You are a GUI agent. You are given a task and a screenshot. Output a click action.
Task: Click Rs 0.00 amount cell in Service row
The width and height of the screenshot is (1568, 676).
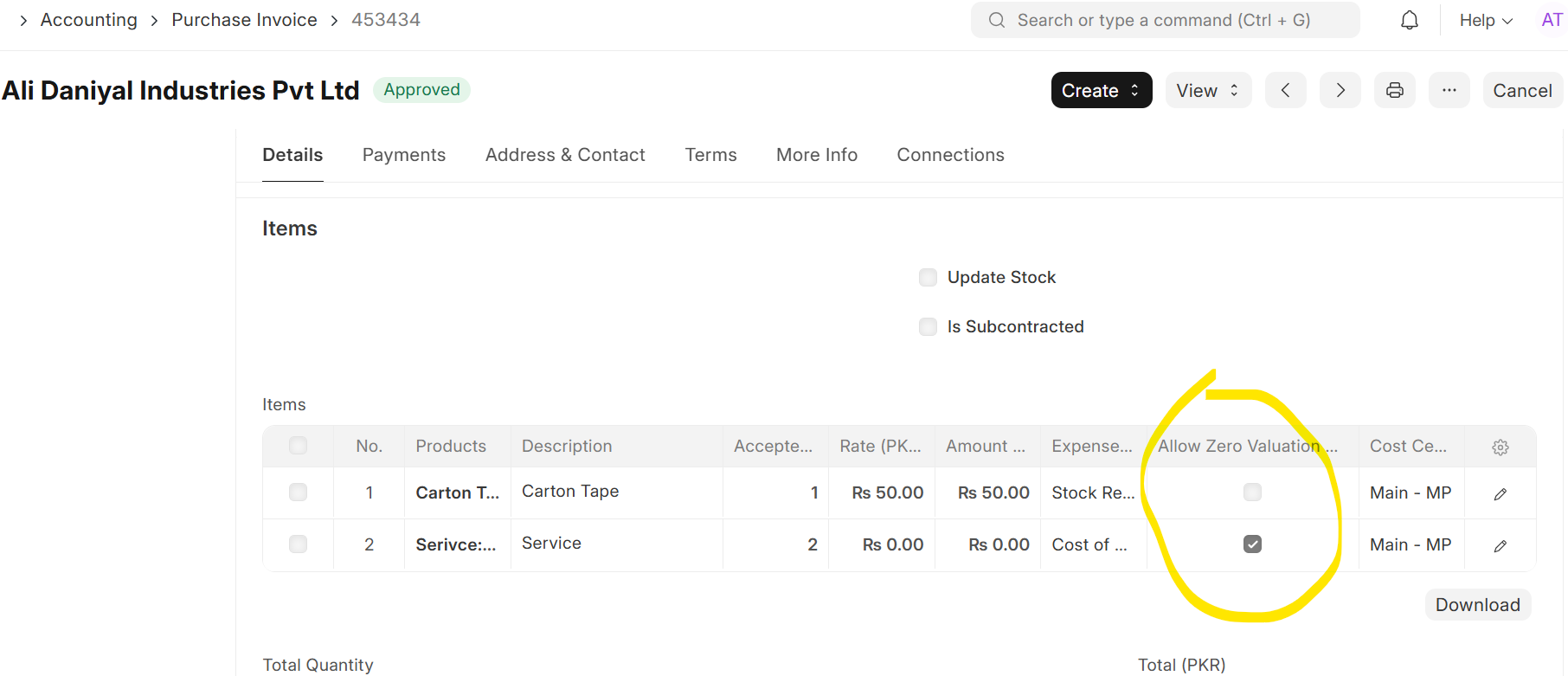click(987, 544)
